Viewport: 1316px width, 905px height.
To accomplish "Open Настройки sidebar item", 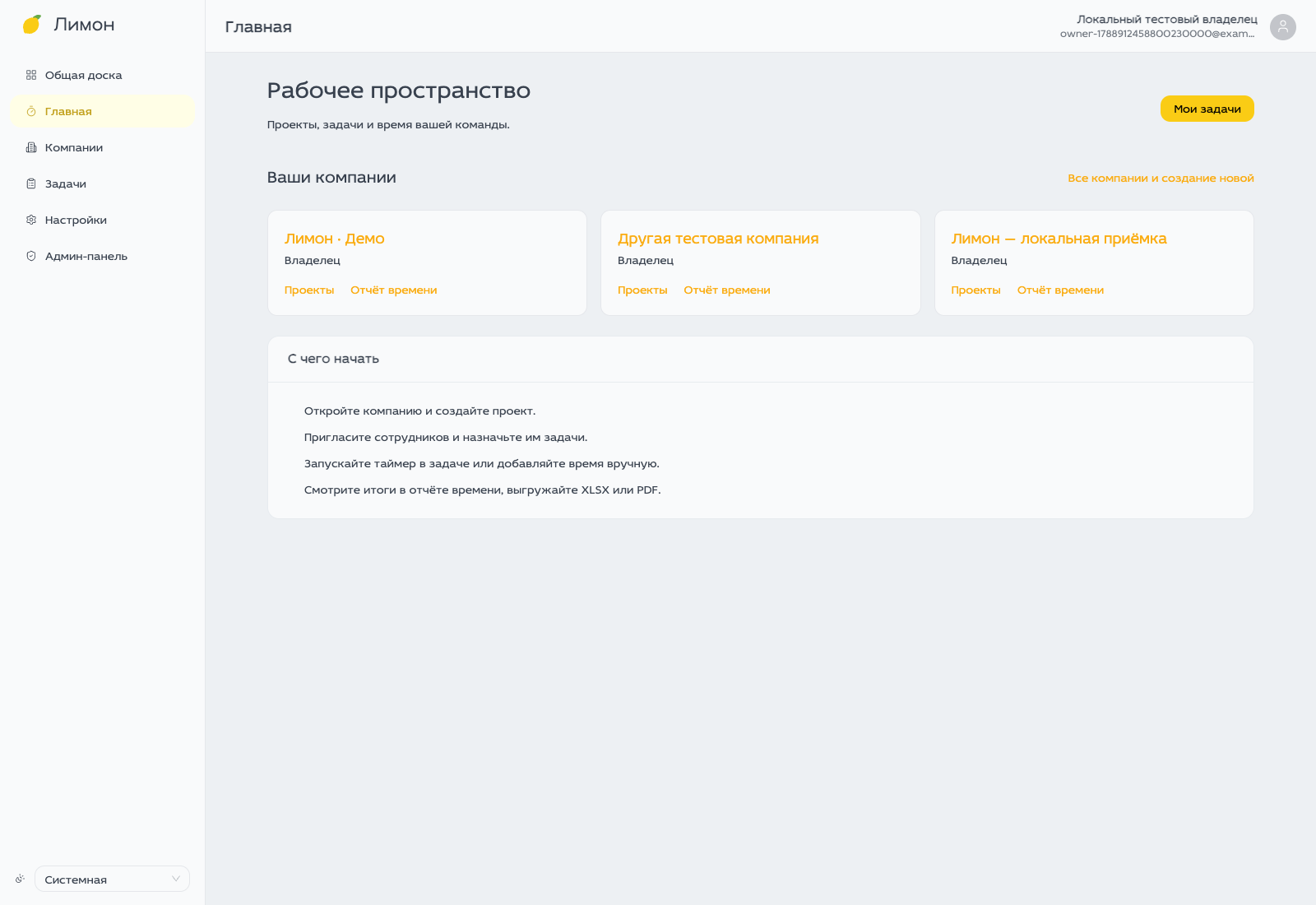I will click(x=102, y=220).
